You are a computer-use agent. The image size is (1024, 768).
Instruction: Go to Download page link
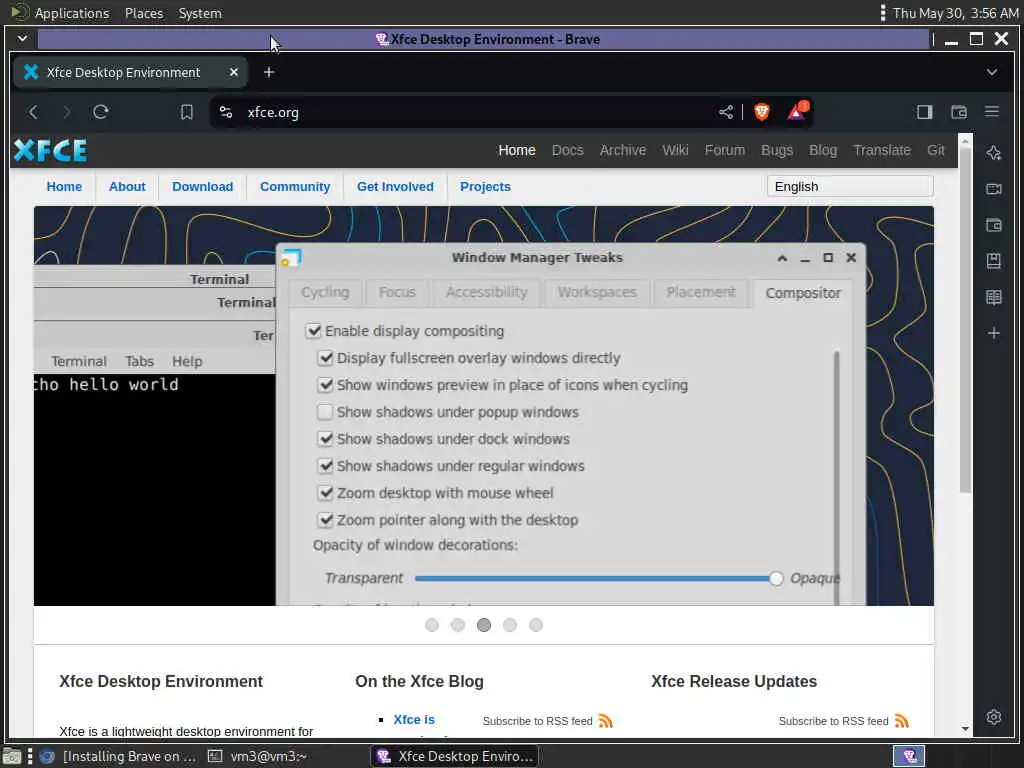202,187
